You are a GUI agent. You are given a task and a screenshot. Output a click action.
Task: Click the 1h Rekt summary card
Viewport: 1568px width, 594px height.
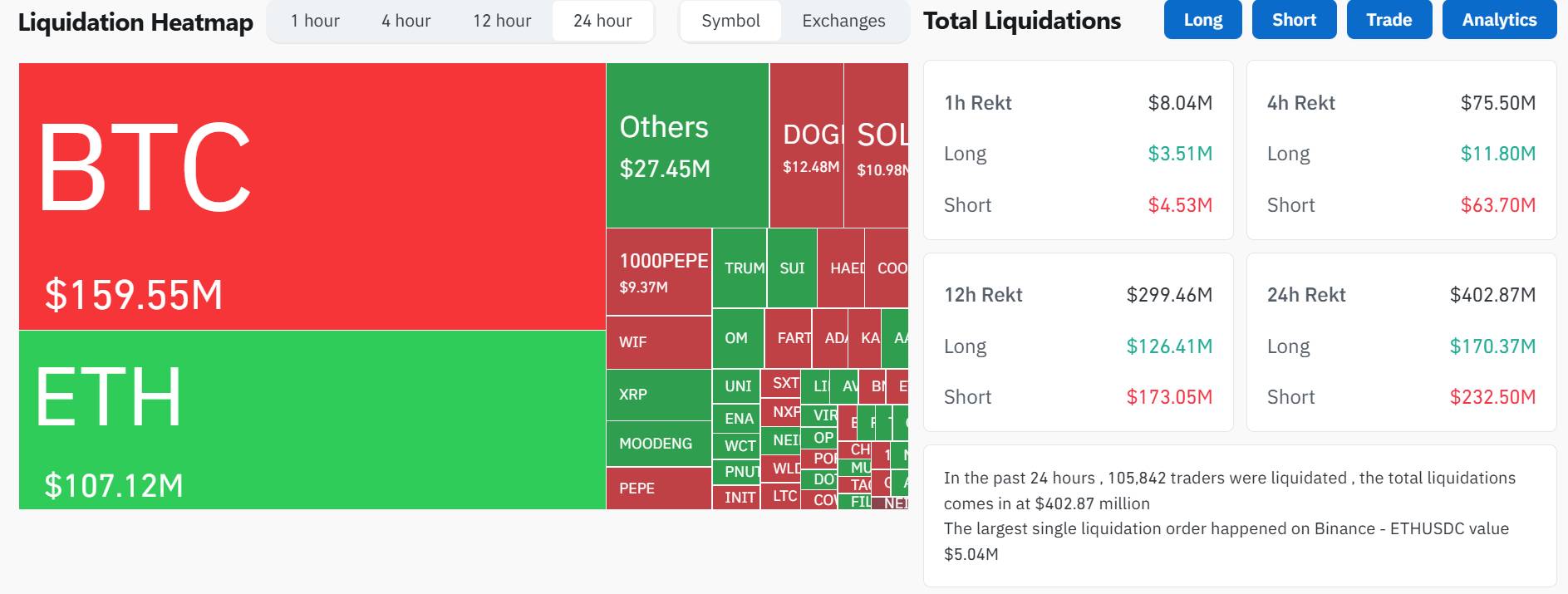[x=1078, y=150]
